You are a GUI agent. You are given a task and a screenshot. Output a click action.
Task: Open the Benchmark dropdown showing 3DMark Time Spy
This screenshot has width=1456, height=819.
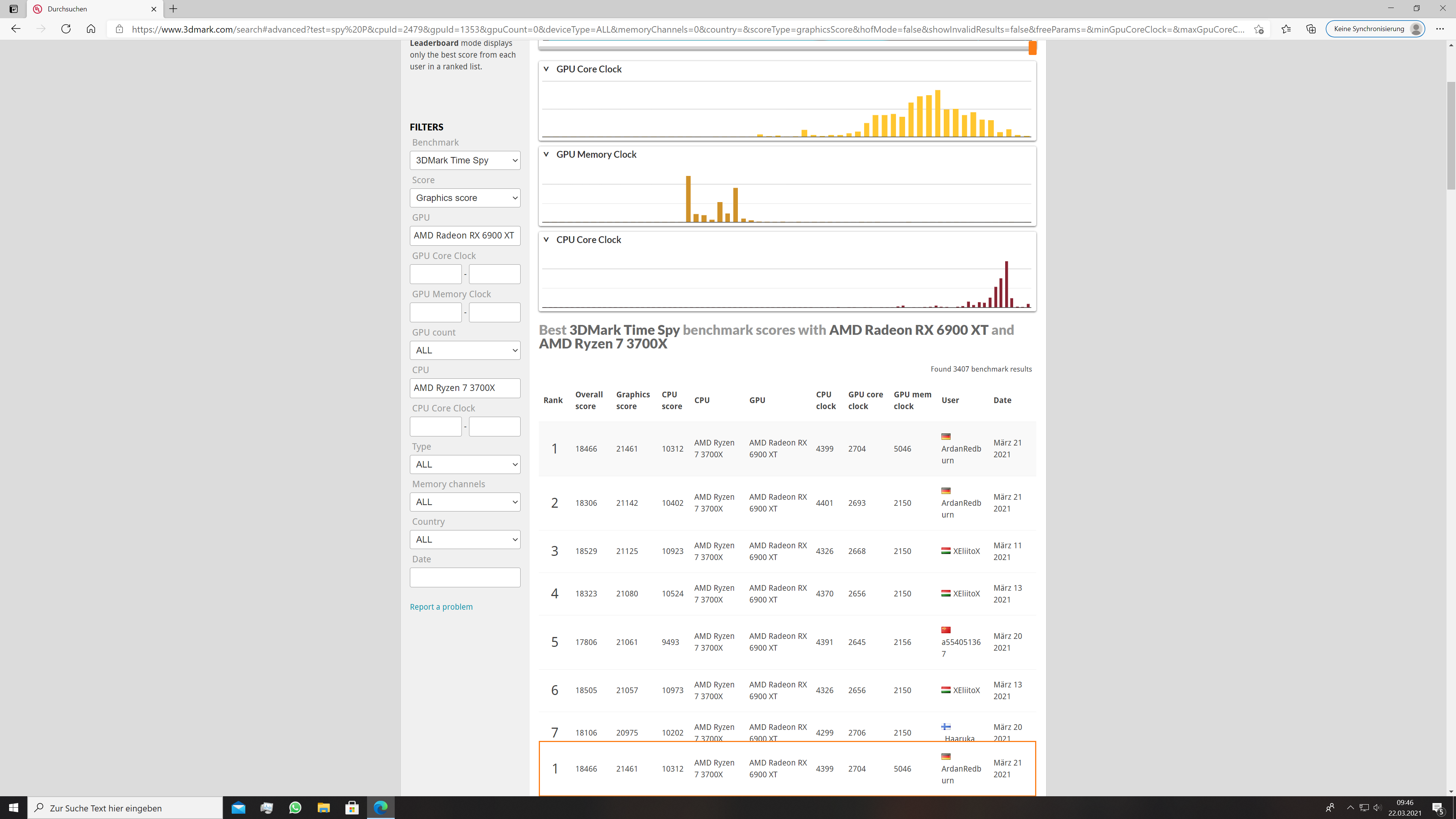click(464, 160)
